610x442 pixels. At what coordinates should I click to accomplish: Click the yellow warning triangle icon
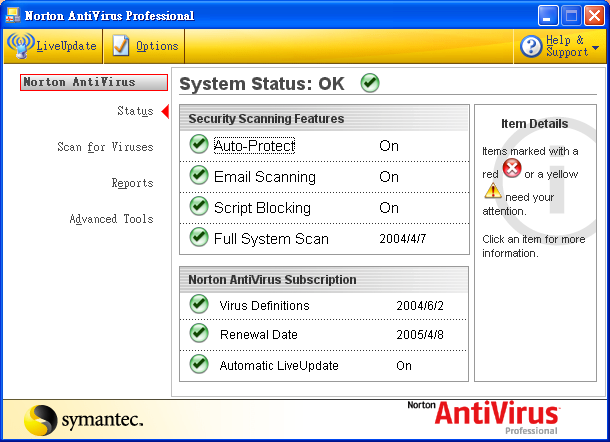pyautogui.click(x=493, y=191)
